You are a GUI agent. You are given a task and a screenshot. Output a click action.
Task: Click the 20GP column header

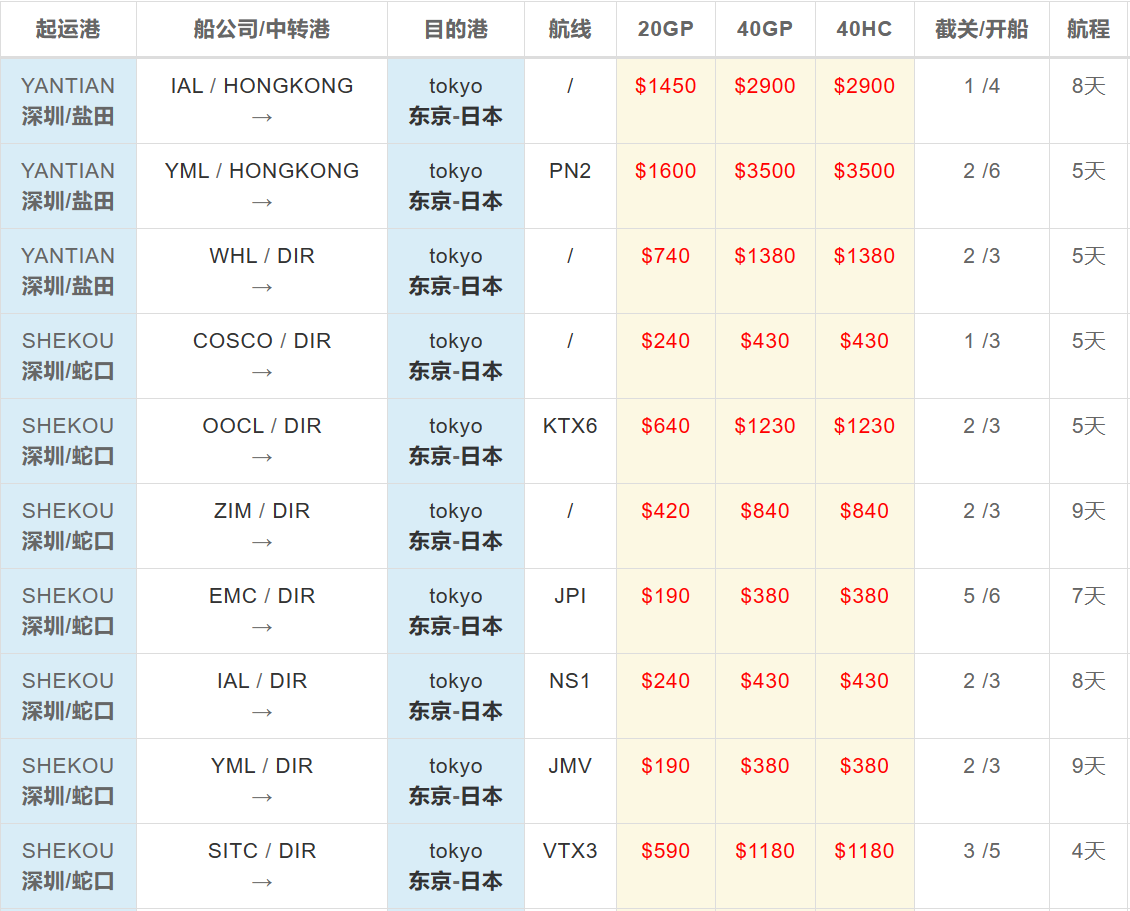(x=665, y=29)
